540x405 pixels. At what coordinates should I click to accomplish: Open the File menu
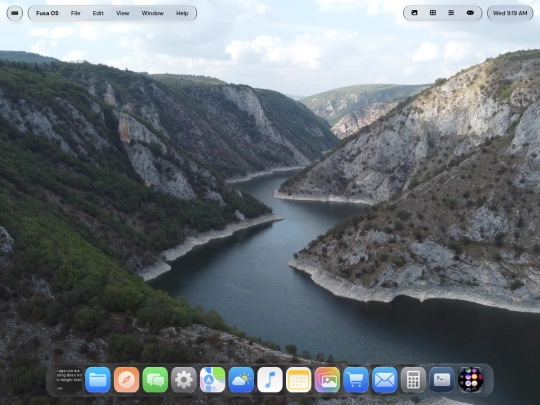pyautogui.click(x=75, y=13)
